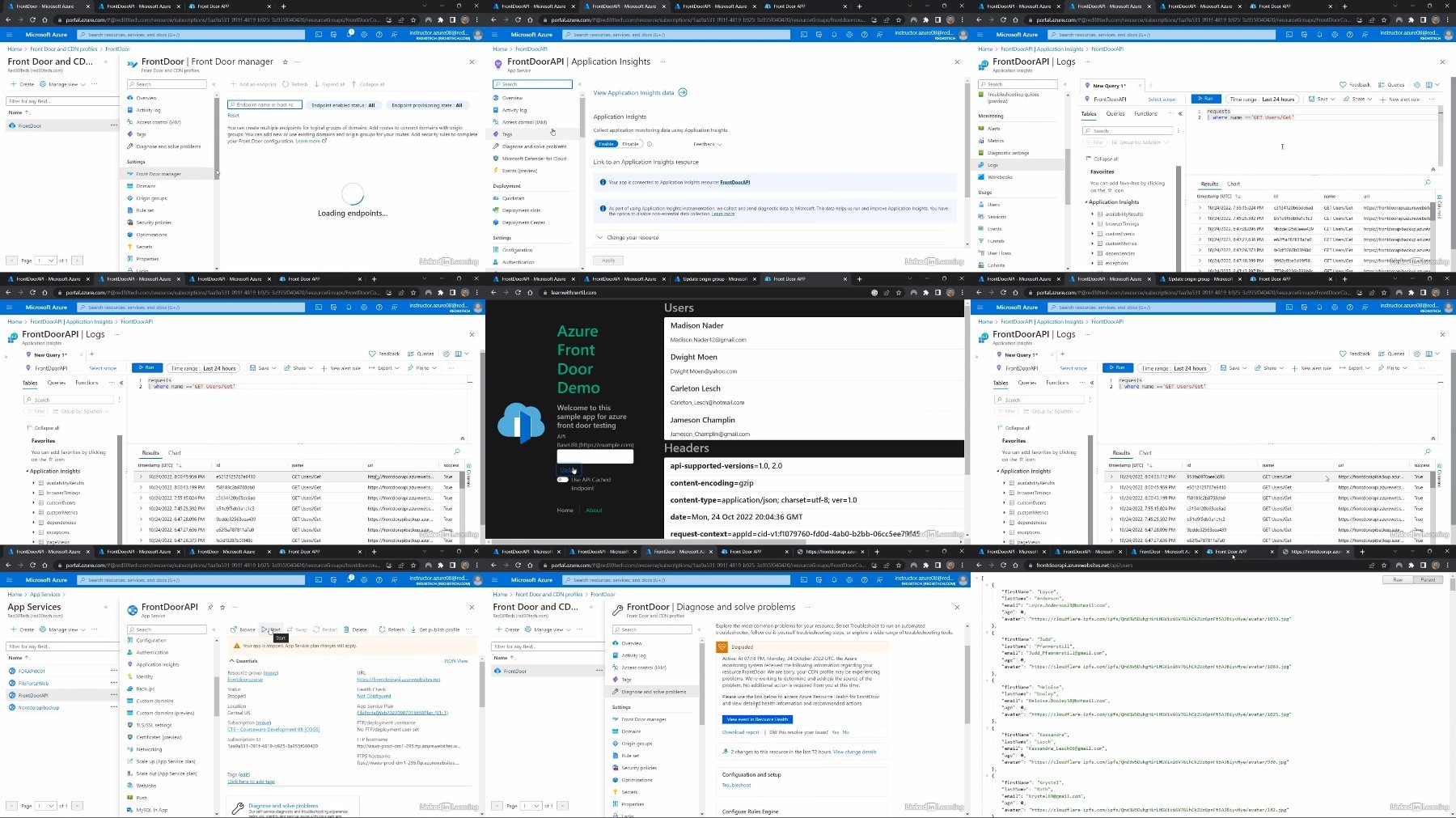The width and height of the screenshot is (1456, 818).
Task: Click Delete in the FrontDoorAPI App Service toolbar
Action: click(355, 629)
